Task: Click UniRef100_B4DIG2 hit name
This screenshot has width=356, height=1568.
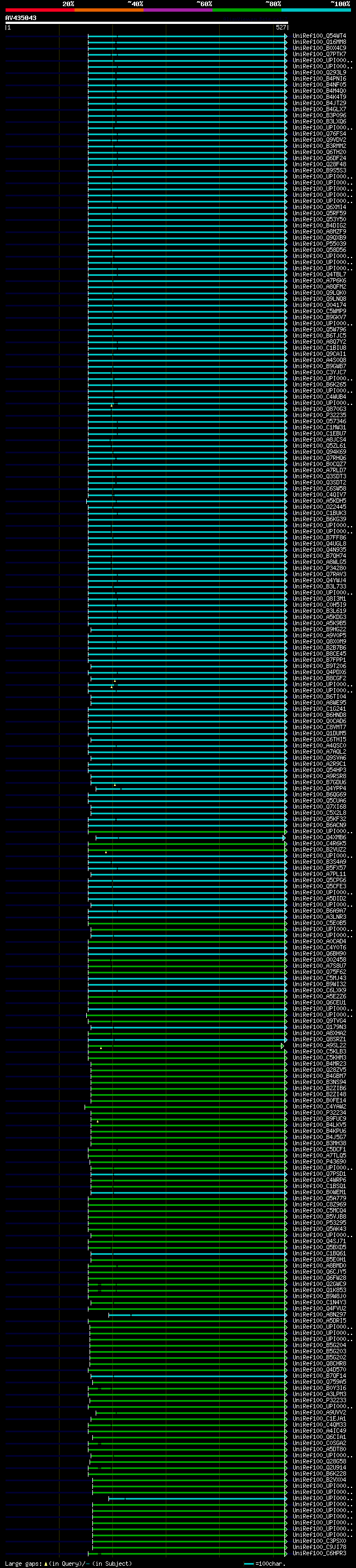Action: pos(319,225)
